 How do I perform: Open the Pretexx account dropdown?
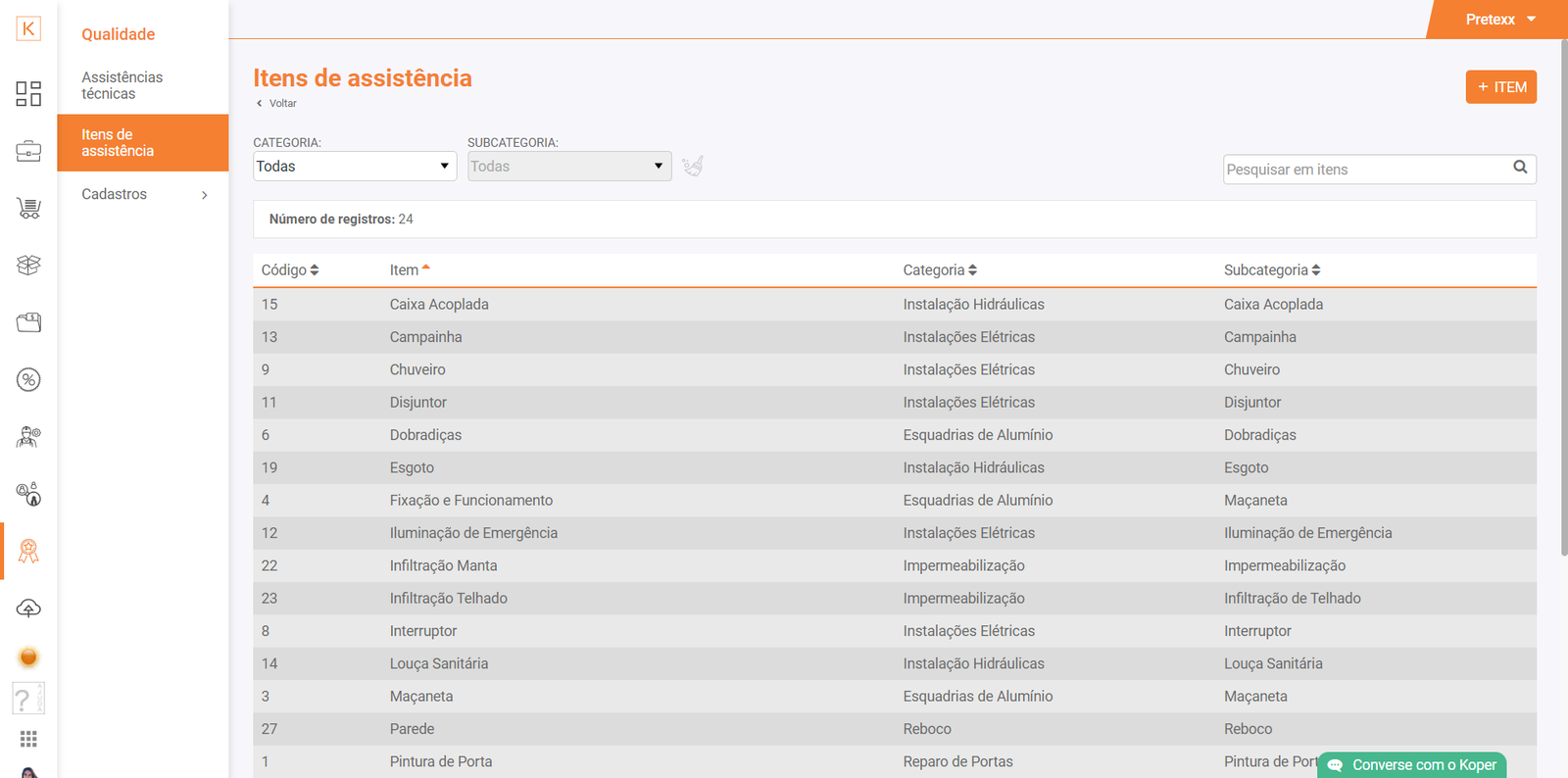(1500, 20)
